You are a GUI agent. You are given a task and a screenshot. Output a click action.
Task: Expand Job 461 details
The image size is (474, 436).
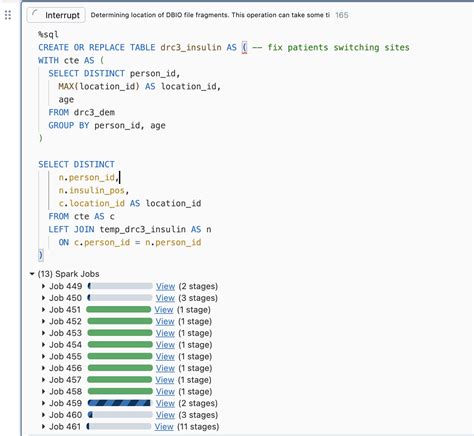pyautogui.click(x=43, y=426)
